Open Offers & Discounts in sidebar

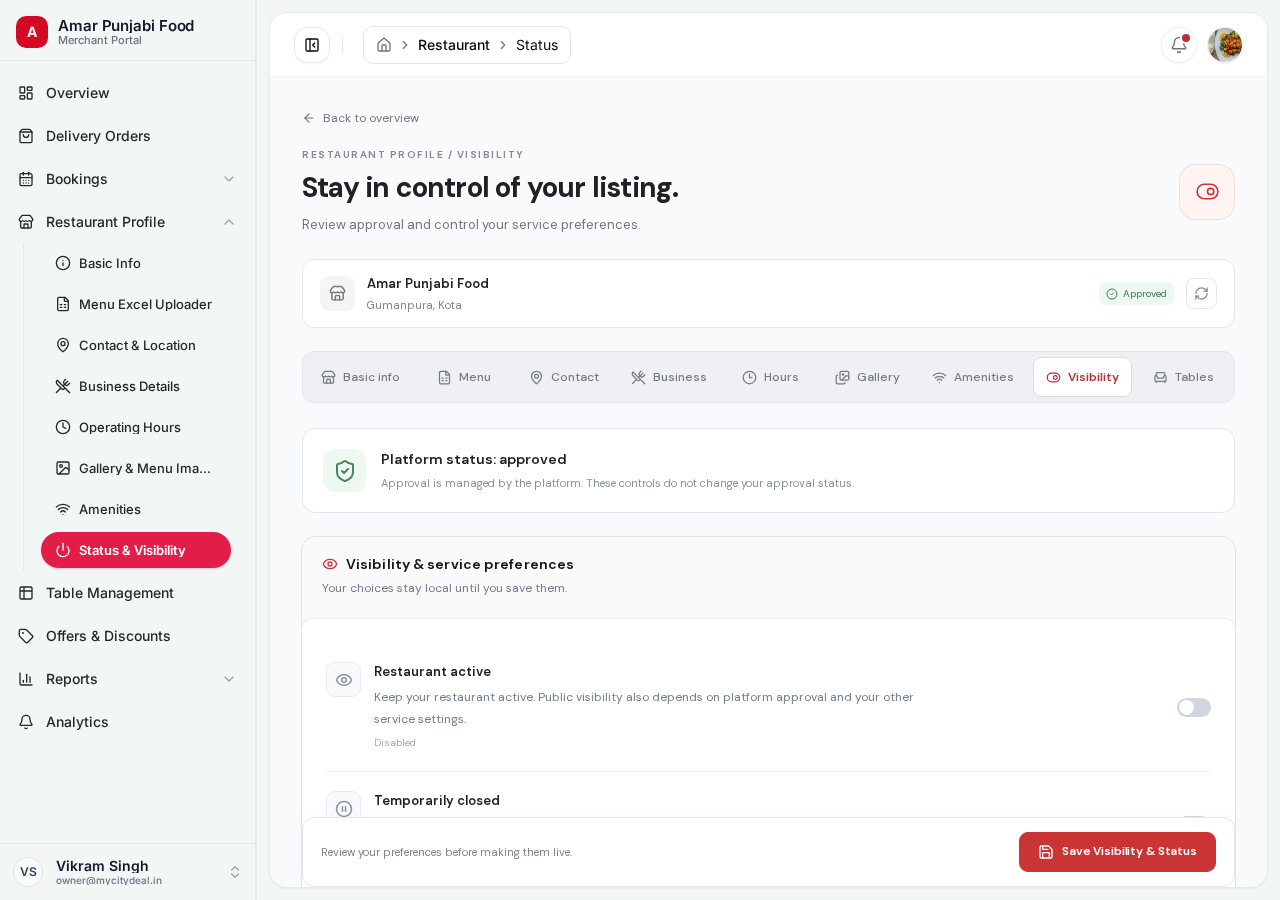[128, 636]
